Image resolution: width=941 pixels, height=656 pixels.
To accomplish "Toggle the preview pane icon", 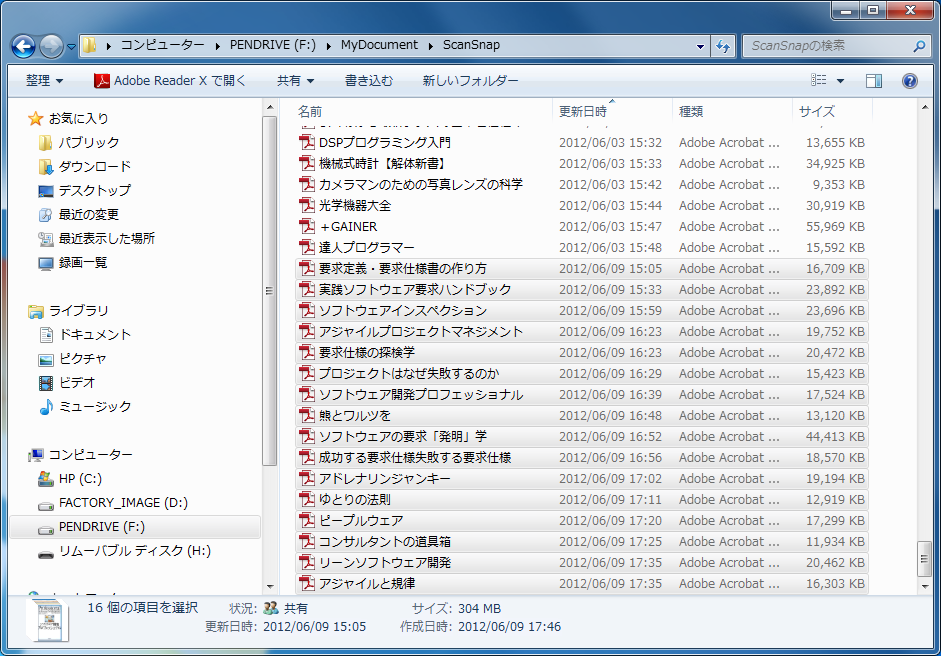I will pyautogui.click(x=874, y=80).
